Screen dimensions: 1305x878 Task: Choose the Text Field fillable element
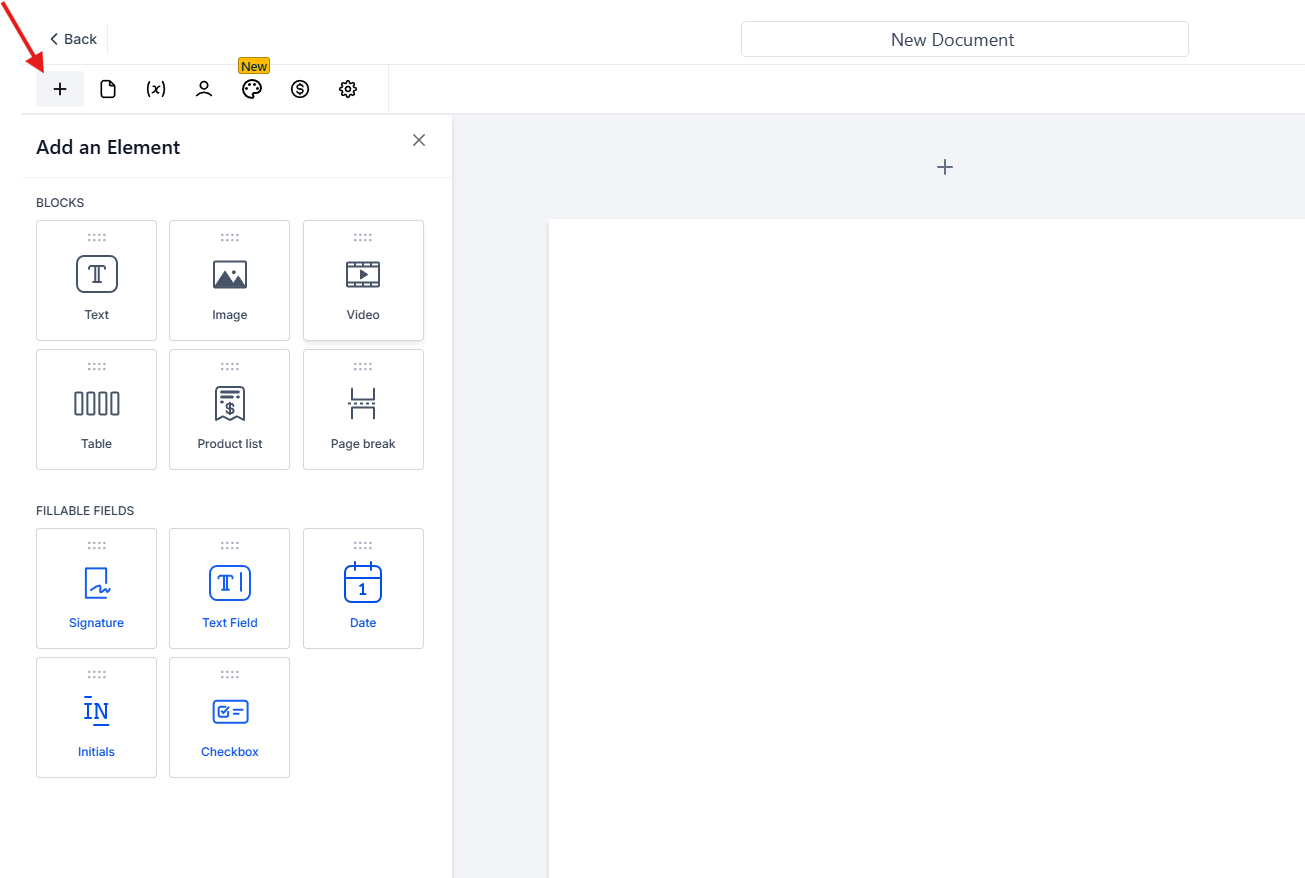(229, 589)
